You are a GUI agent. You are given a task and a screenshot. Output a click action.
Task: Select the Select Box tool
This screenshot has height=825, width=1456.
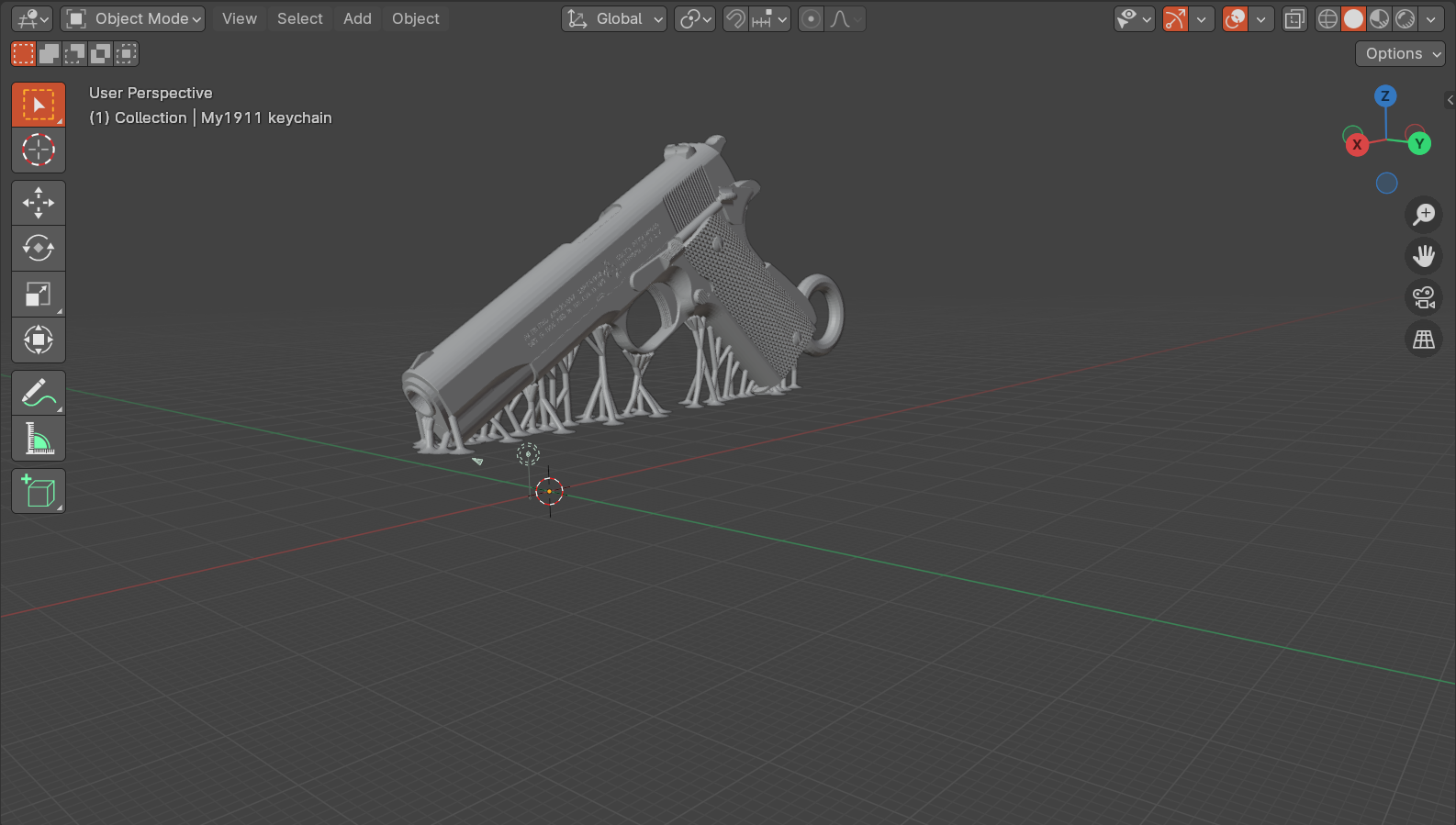point(39,105)
